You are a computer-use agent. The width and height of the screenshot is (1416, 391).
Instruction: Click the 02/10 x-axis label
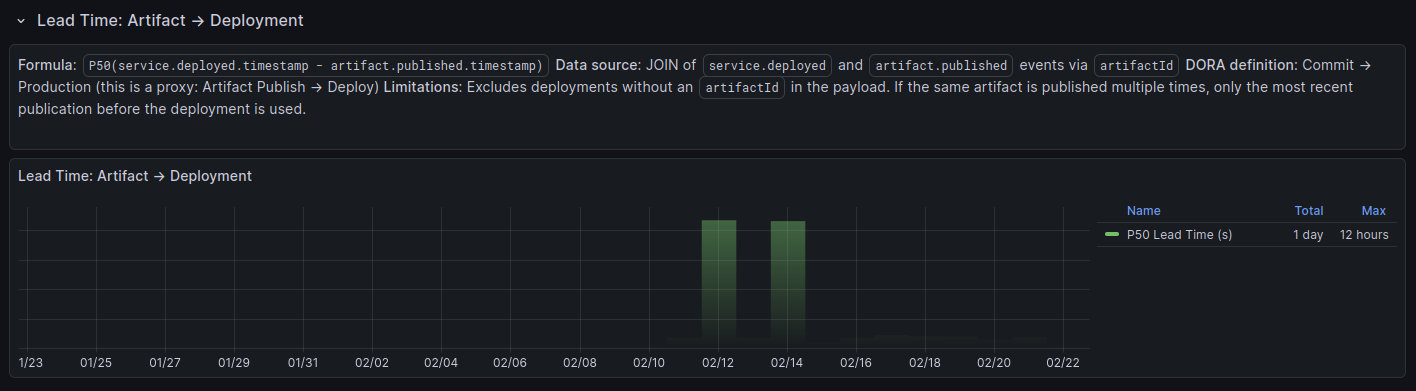click(648, 362)
